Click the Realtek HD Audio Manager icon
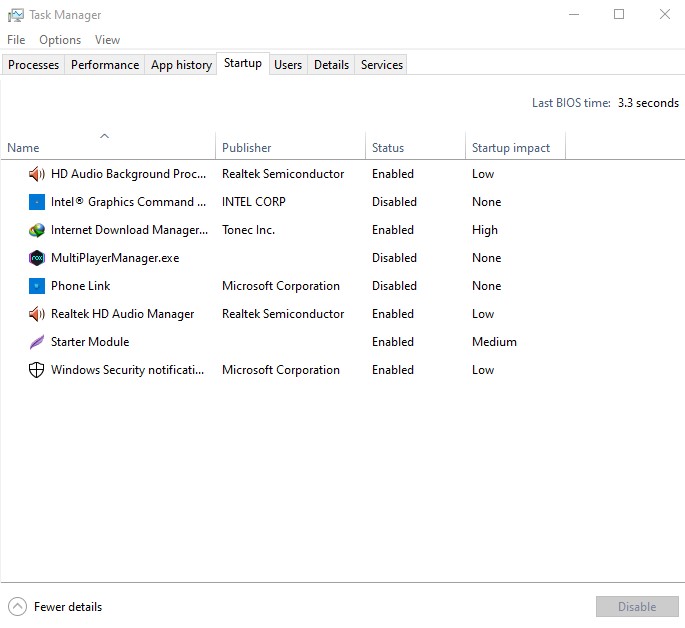Screen dimensions: 685x628 (37, 314)
